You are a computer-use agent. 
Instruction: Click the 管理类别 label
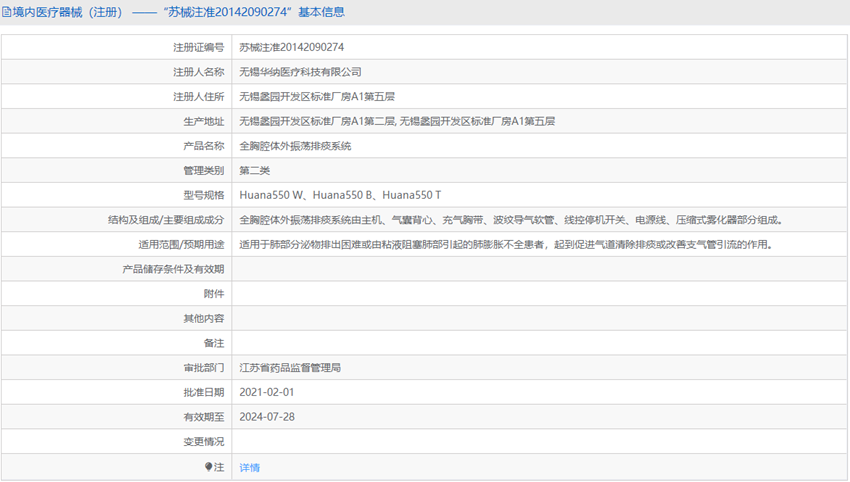coord(204,170)
